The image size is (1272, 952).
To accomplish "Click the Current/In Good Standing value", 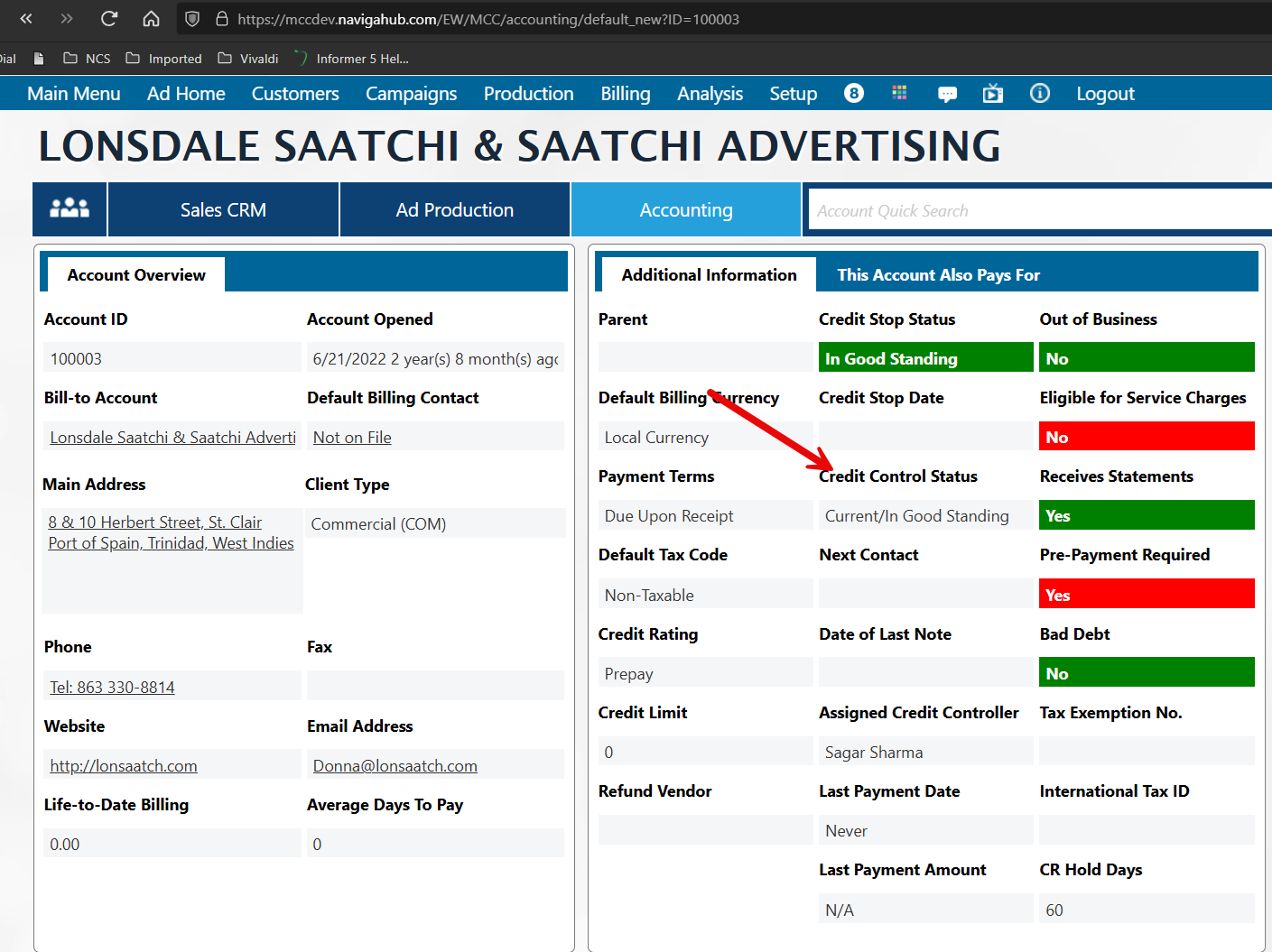I will [x=926, y=516].
